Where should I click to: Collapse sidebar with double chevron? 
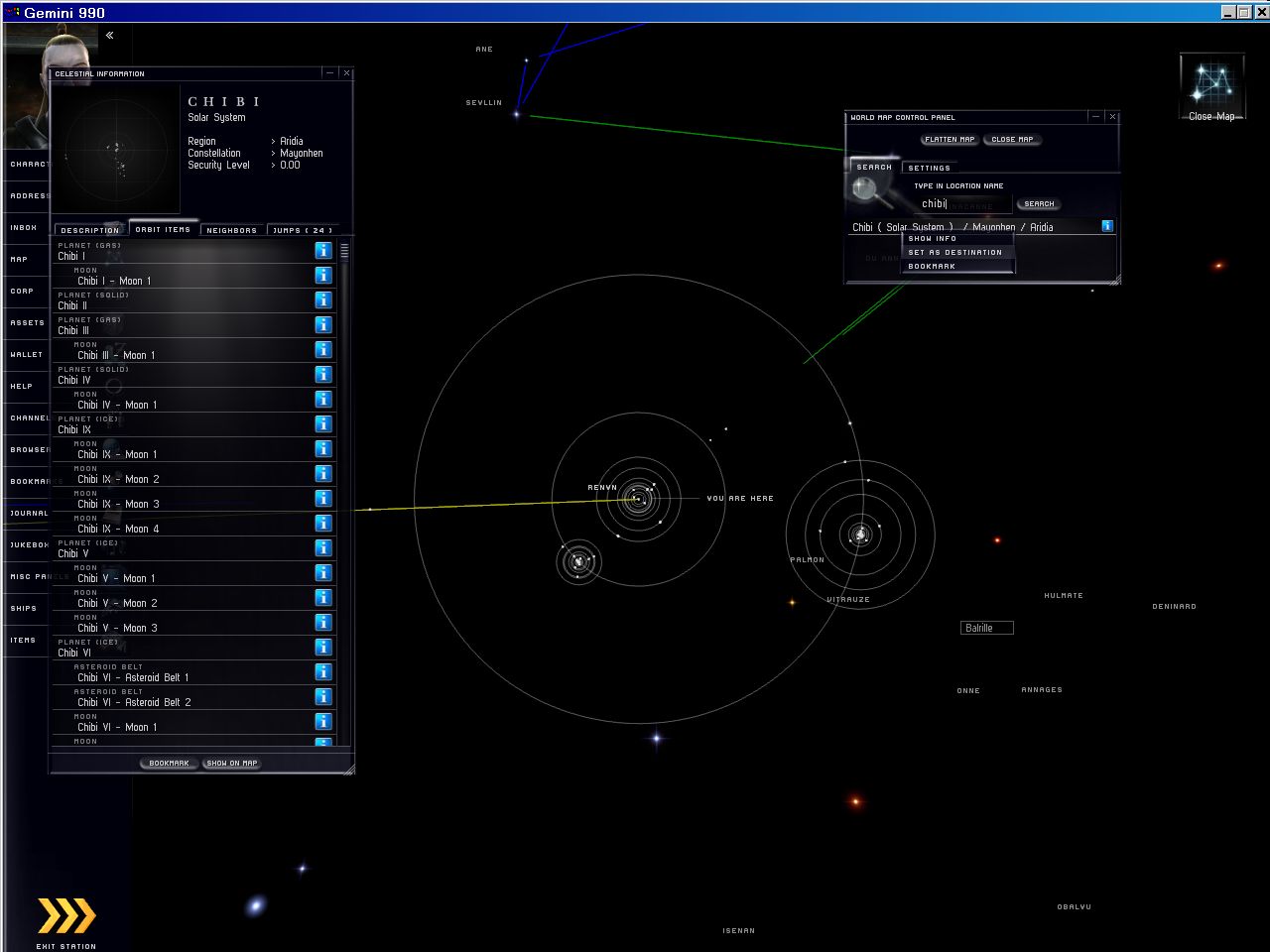click(x=109, y=36)
